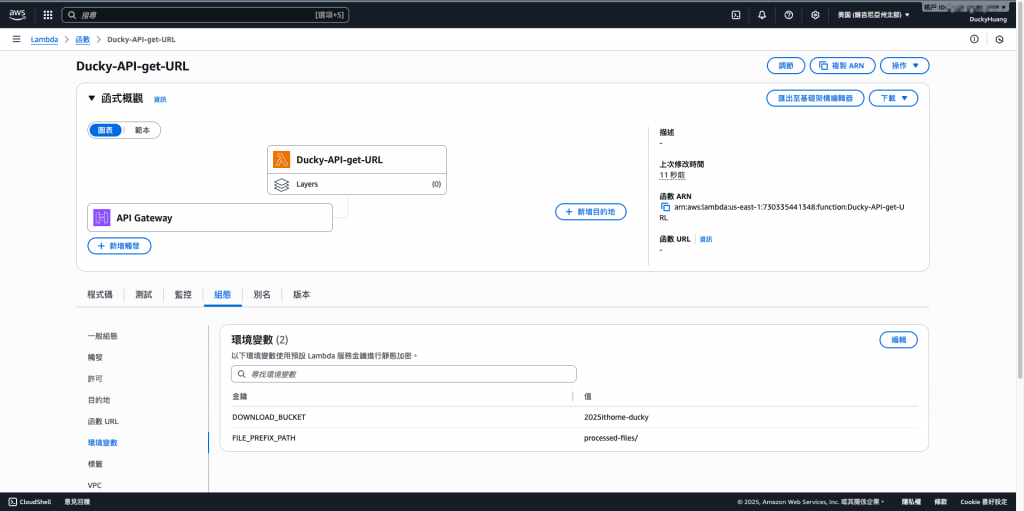1024x511 pixels.
Task: Open the settings gear icon
Action: click(x=815, y=15)
